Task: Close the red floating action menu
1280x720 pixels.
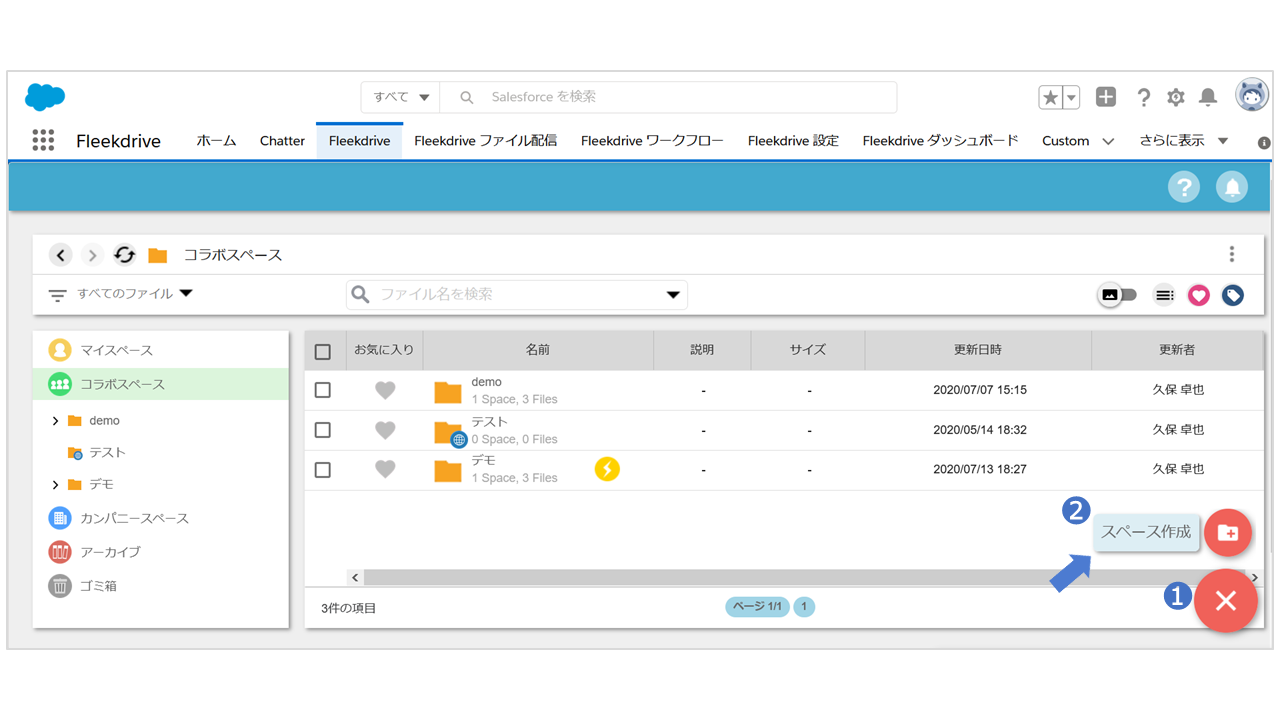Action: pyautogui.click(x=1226, y=600)
